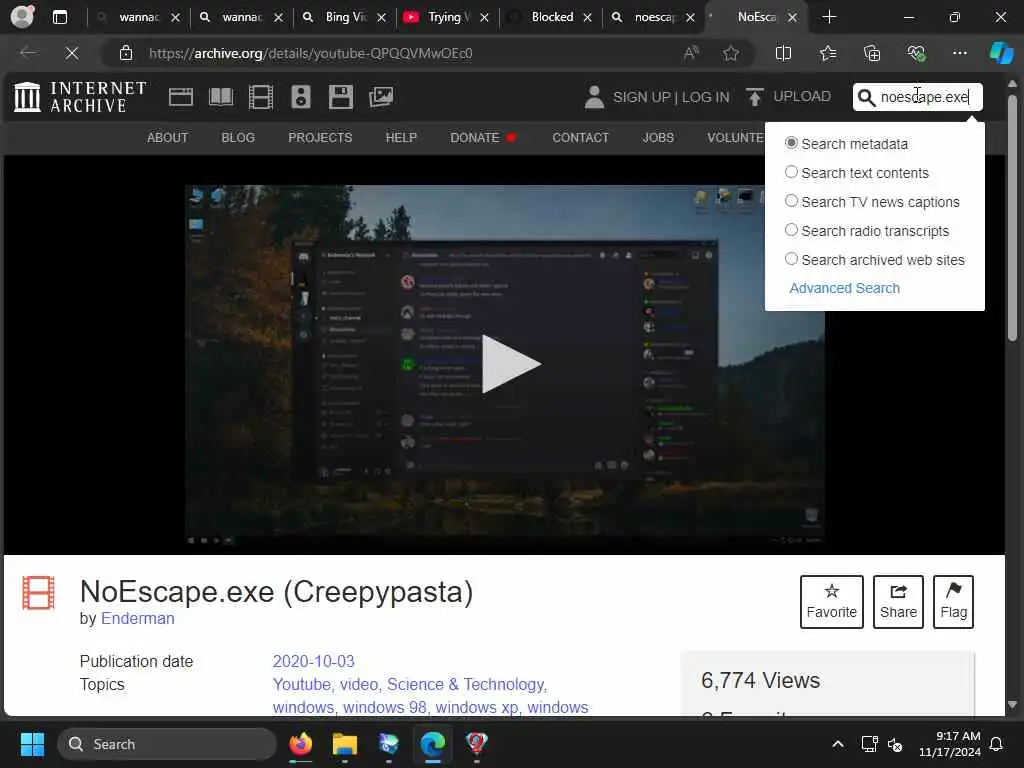Click the browser address bar URL
The width and height of the screenshot is (1024, 768).
tap(310, 53)
